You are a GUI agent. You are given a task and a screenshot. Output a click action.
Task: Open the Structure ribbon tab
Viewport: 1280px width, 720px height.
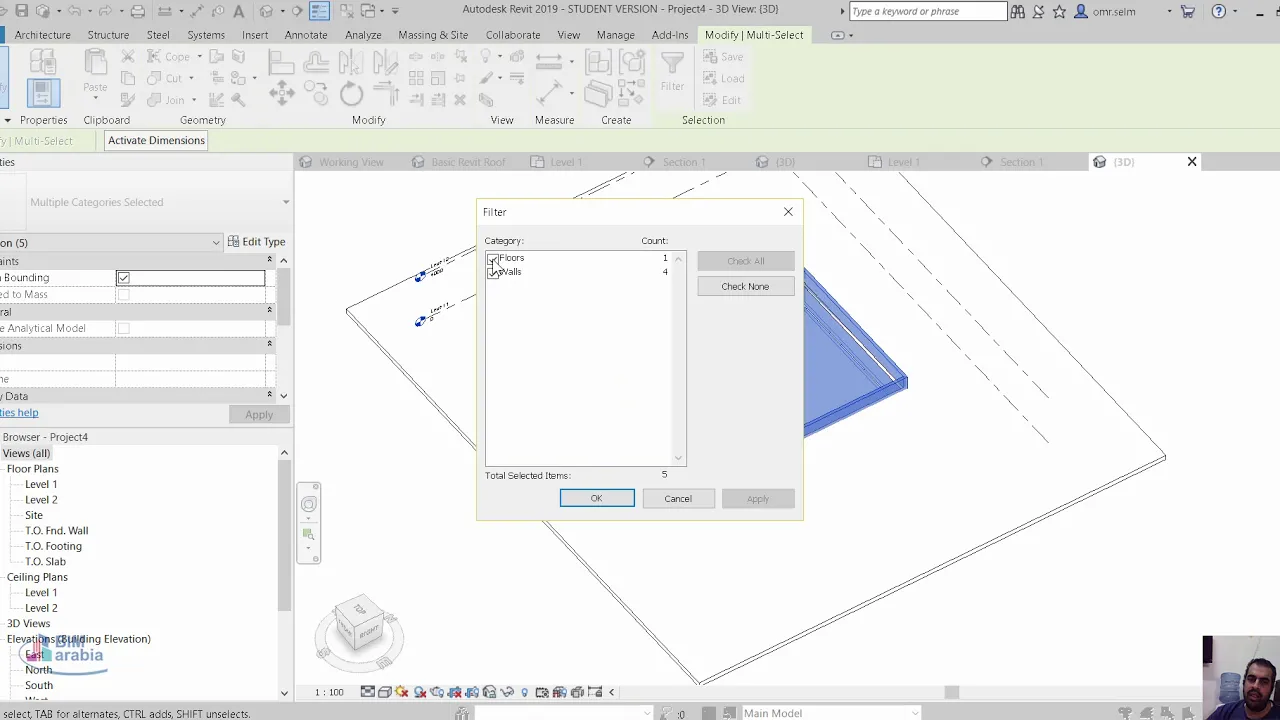[x=108, y=35]
